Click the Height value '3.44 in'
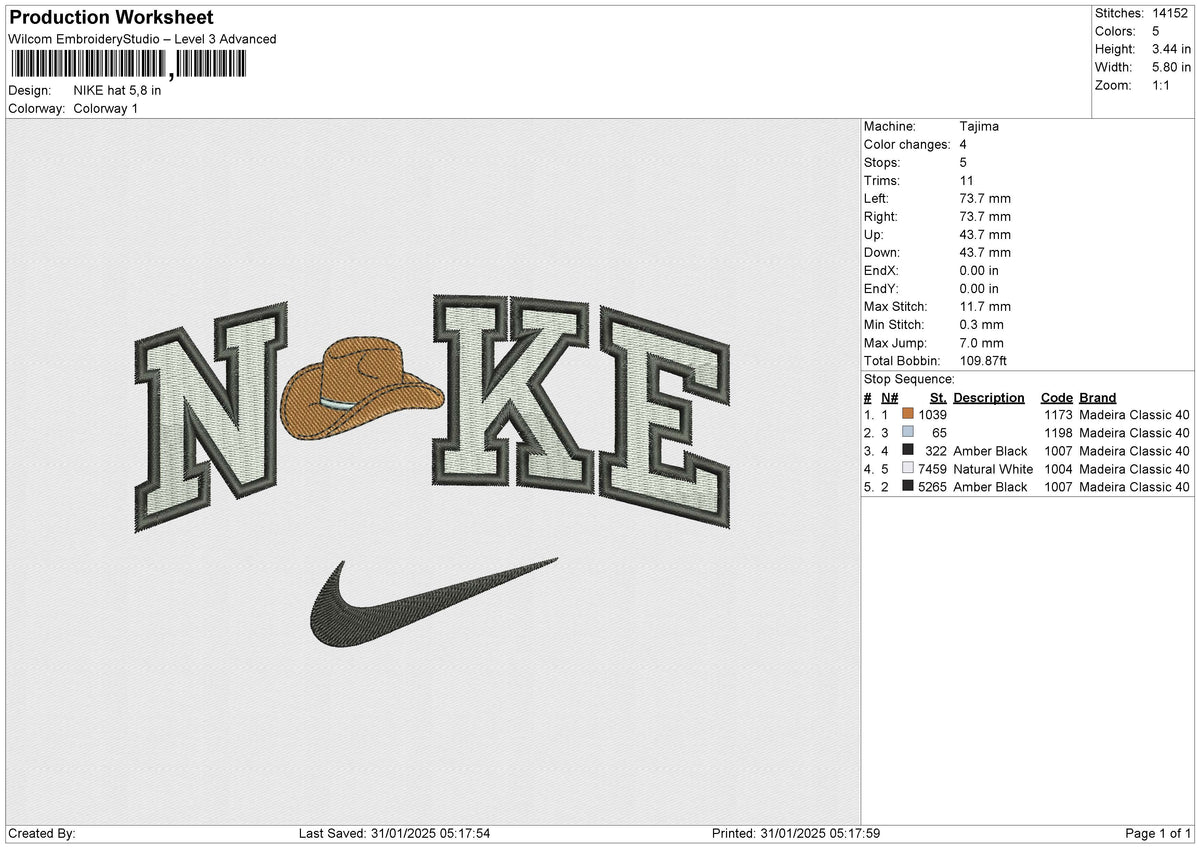This screenshot has height=848, width=1200. click(x=1170, y=49)
